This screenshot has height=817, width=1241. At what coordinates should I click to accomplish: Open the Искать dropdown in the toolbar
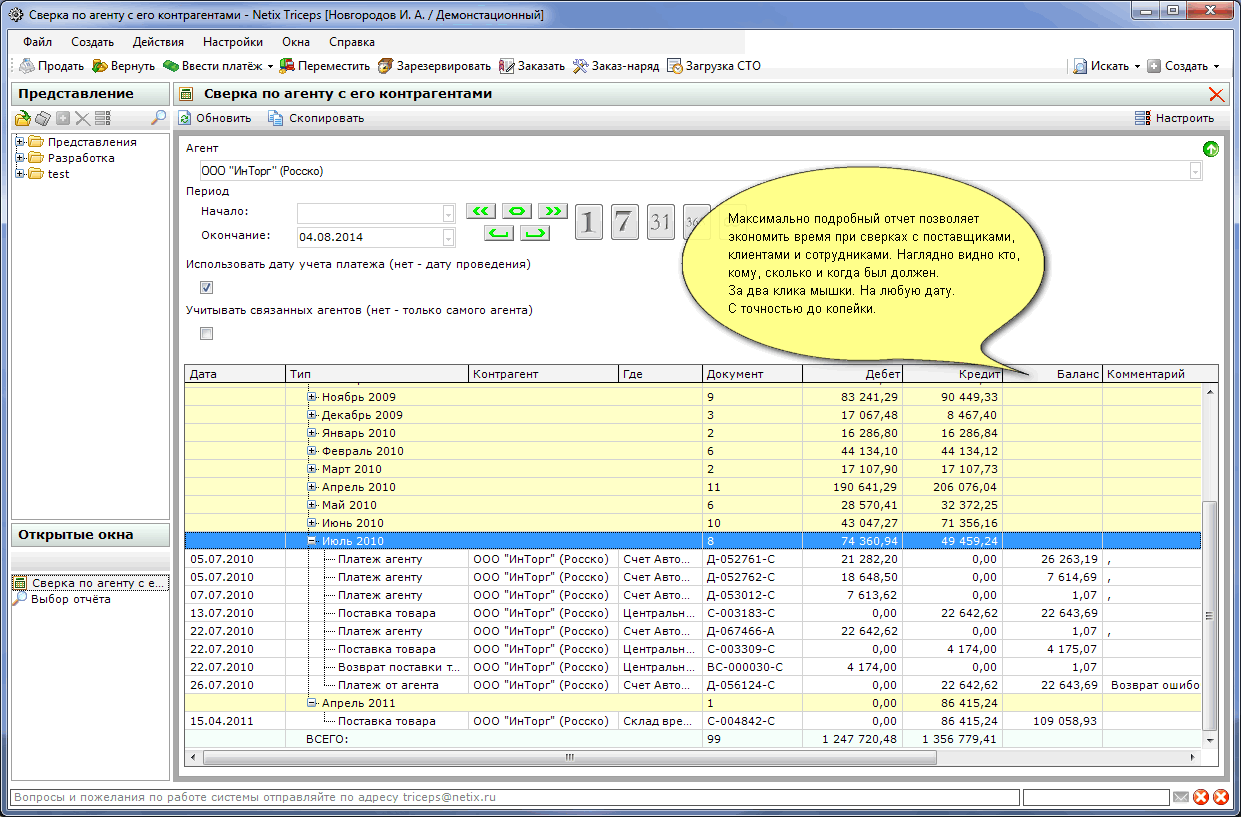point(1137,66)
